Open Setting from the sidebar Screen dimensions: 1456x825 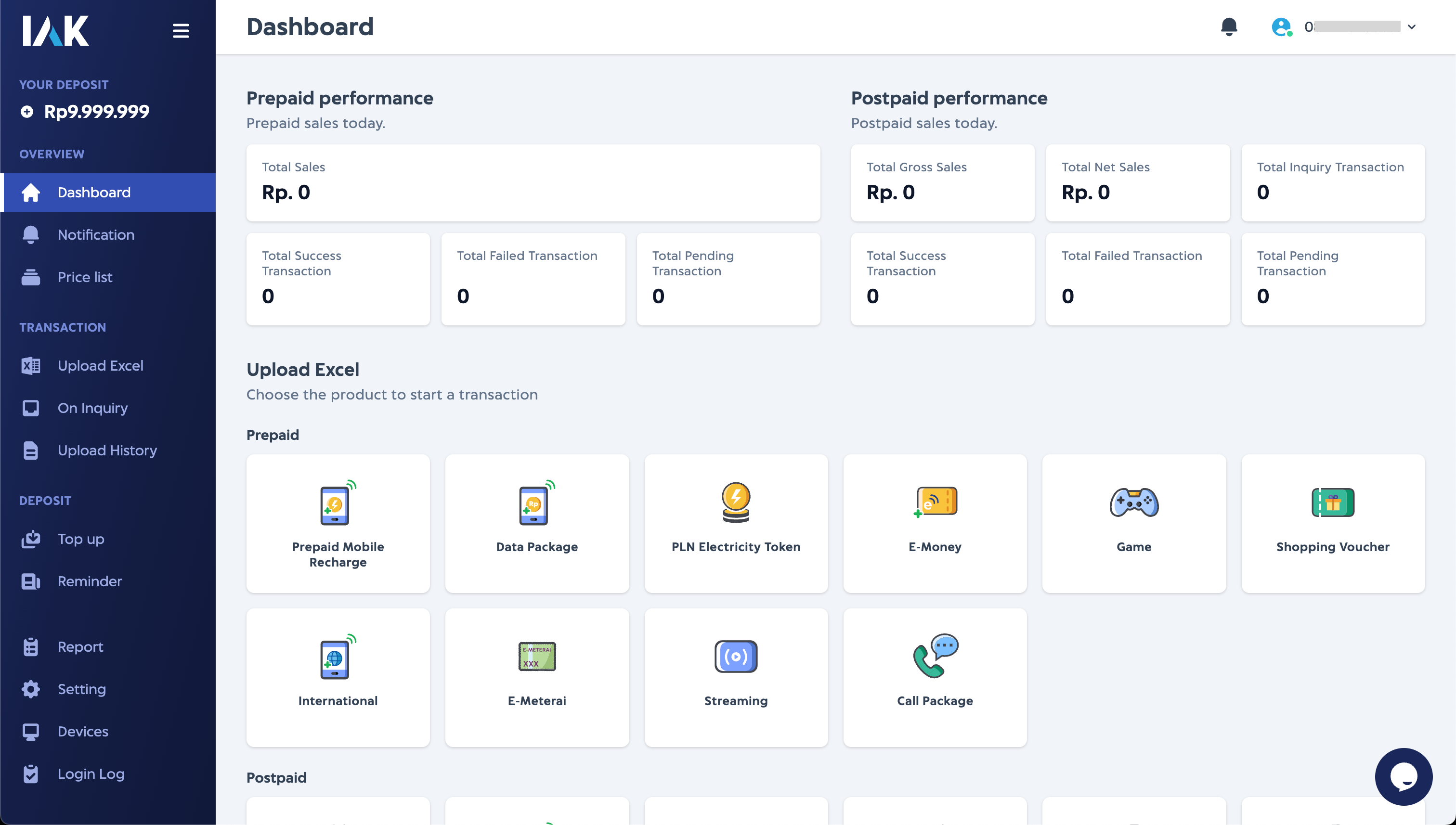(108, 689)
